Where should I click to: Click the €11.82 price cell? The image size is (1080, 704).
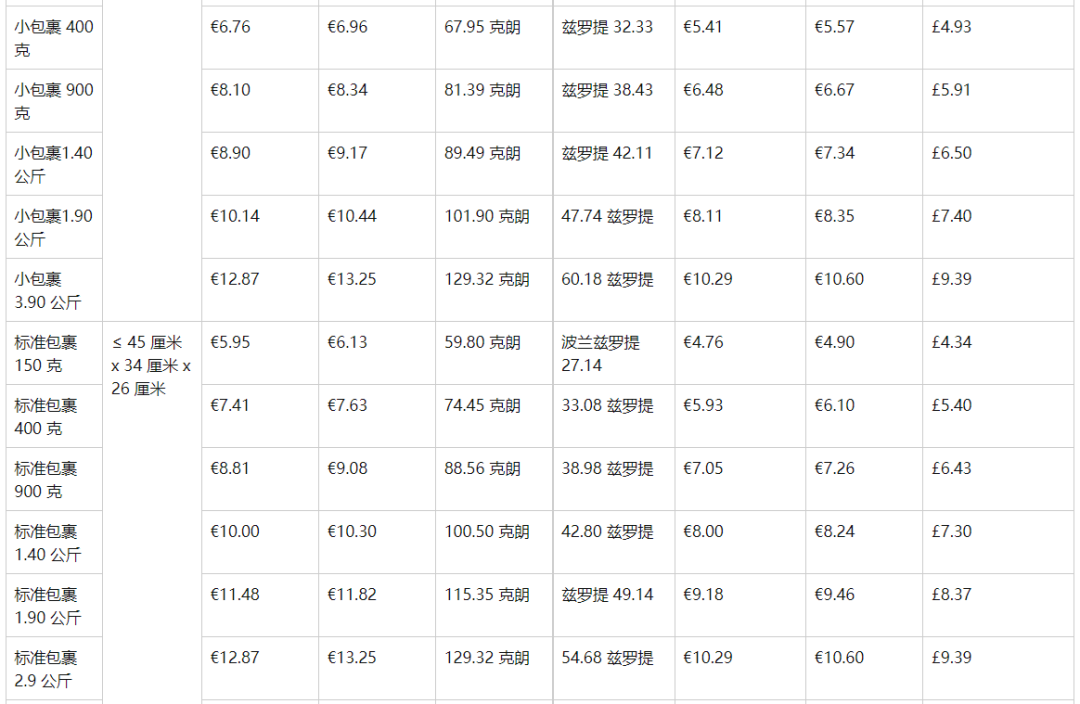coord(352,594)
